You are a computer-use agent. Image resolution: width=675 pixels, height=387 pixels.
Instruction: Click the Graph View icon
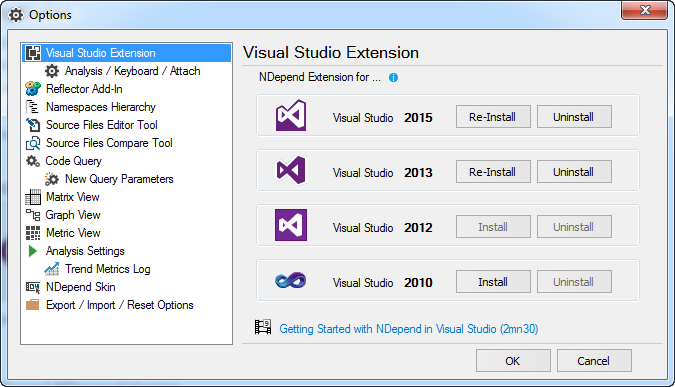tap(33, 215)
